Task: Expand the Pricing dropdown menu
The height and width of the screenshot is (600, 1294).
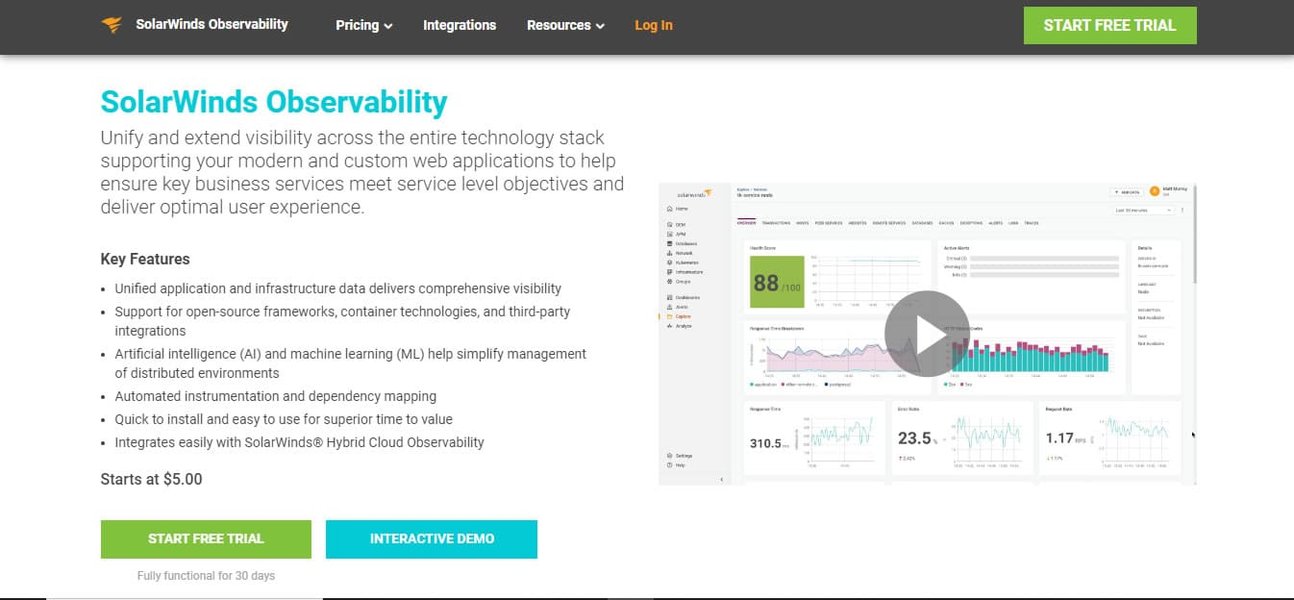Action: [x=364, y=25]
